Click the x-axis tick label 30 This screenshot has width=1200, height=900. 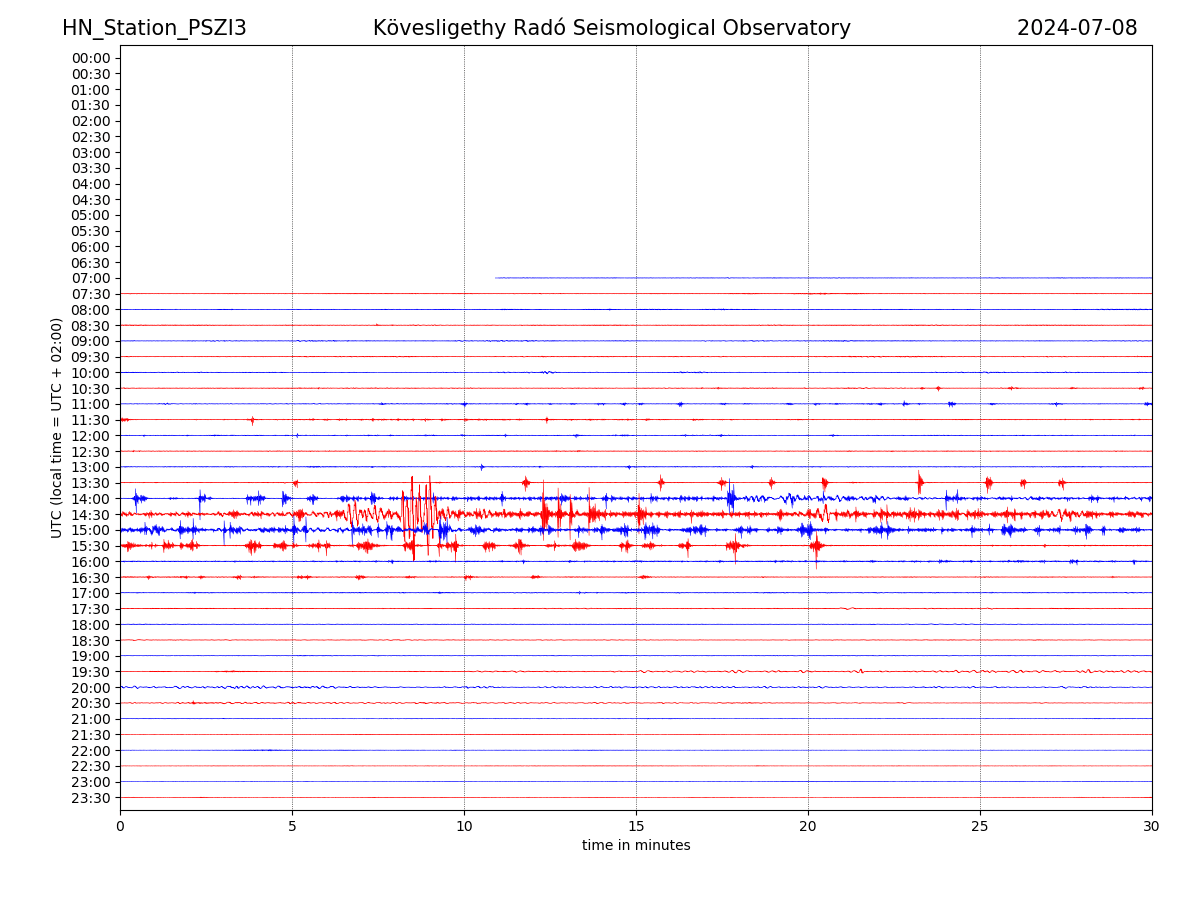(x=1151, y=826)
